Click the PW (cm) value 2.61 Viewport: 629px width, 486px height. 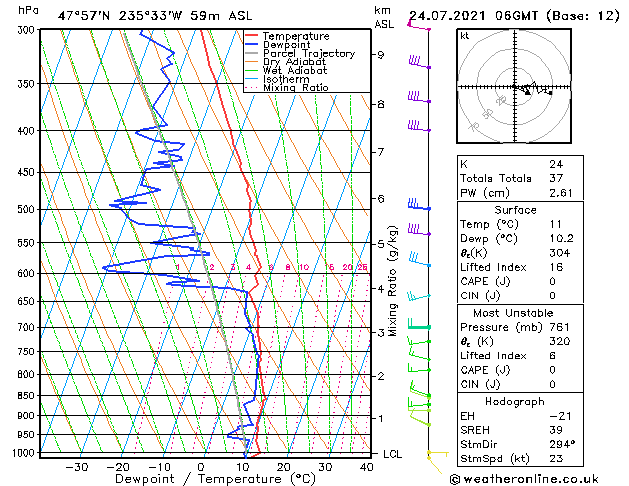click(561, 193)
